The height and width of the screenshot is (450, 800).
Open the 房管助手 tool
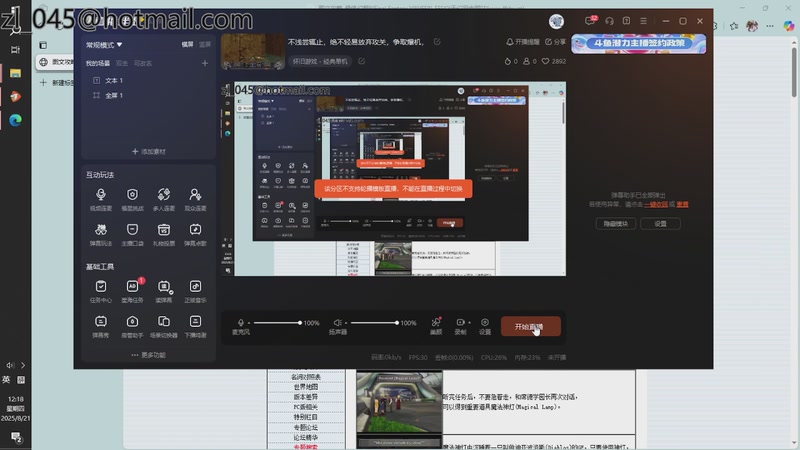[132, 326]
